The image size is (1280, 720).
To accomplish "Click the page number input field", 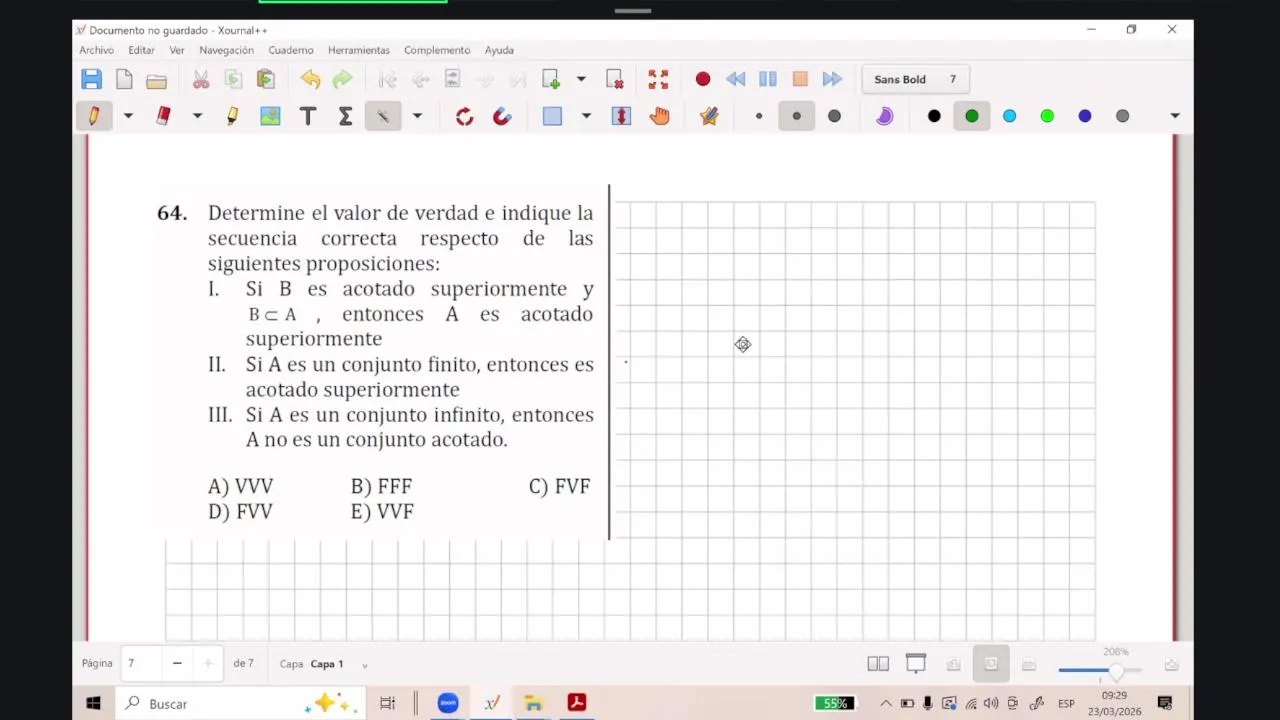I will (142, 663).
